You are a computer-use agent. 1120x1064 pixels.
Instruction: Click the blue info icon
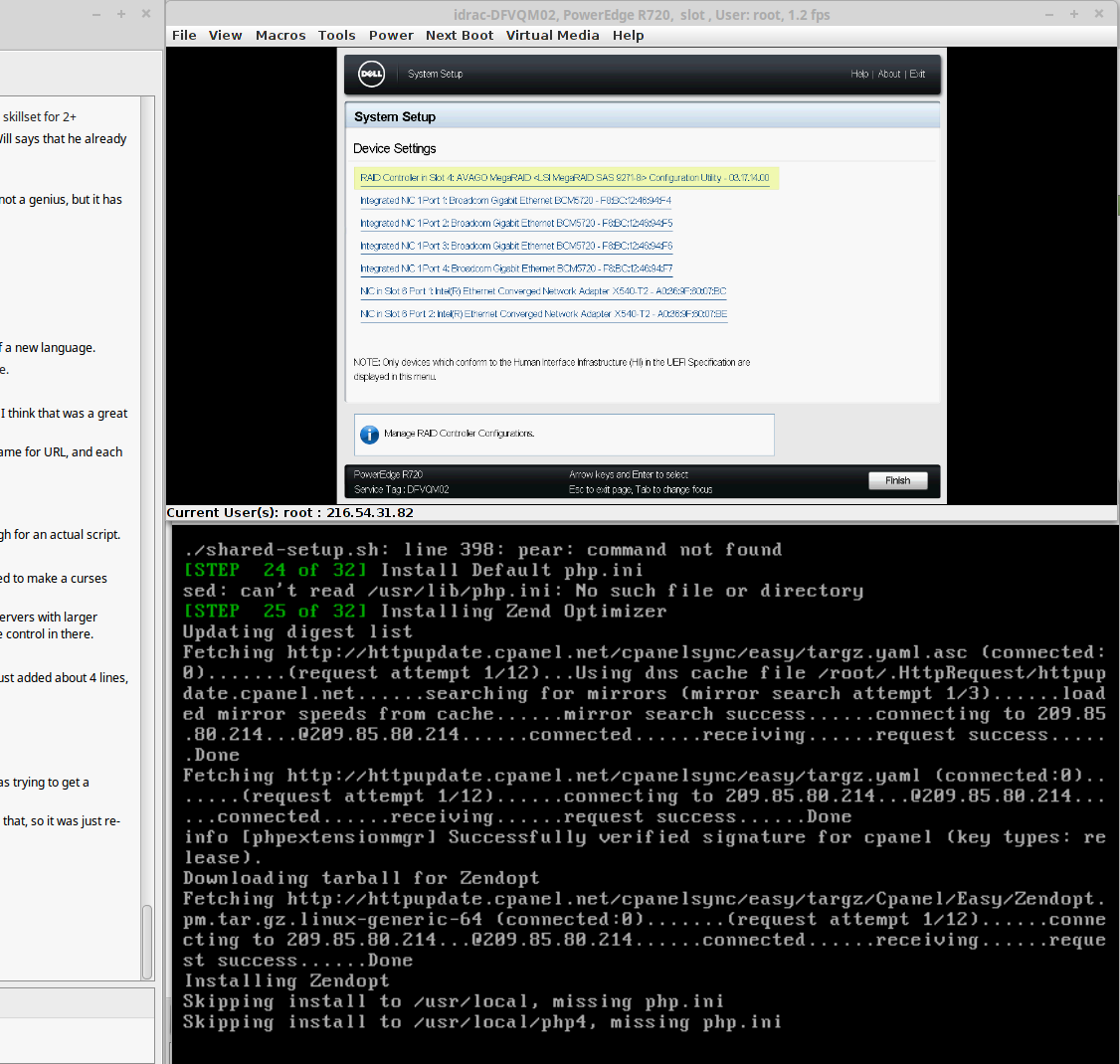tap(369, 435)
